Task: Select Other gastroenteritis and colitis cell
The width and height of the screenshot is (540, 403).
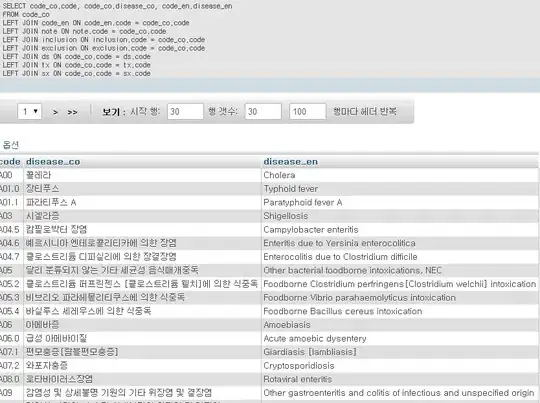Action: 400,393
